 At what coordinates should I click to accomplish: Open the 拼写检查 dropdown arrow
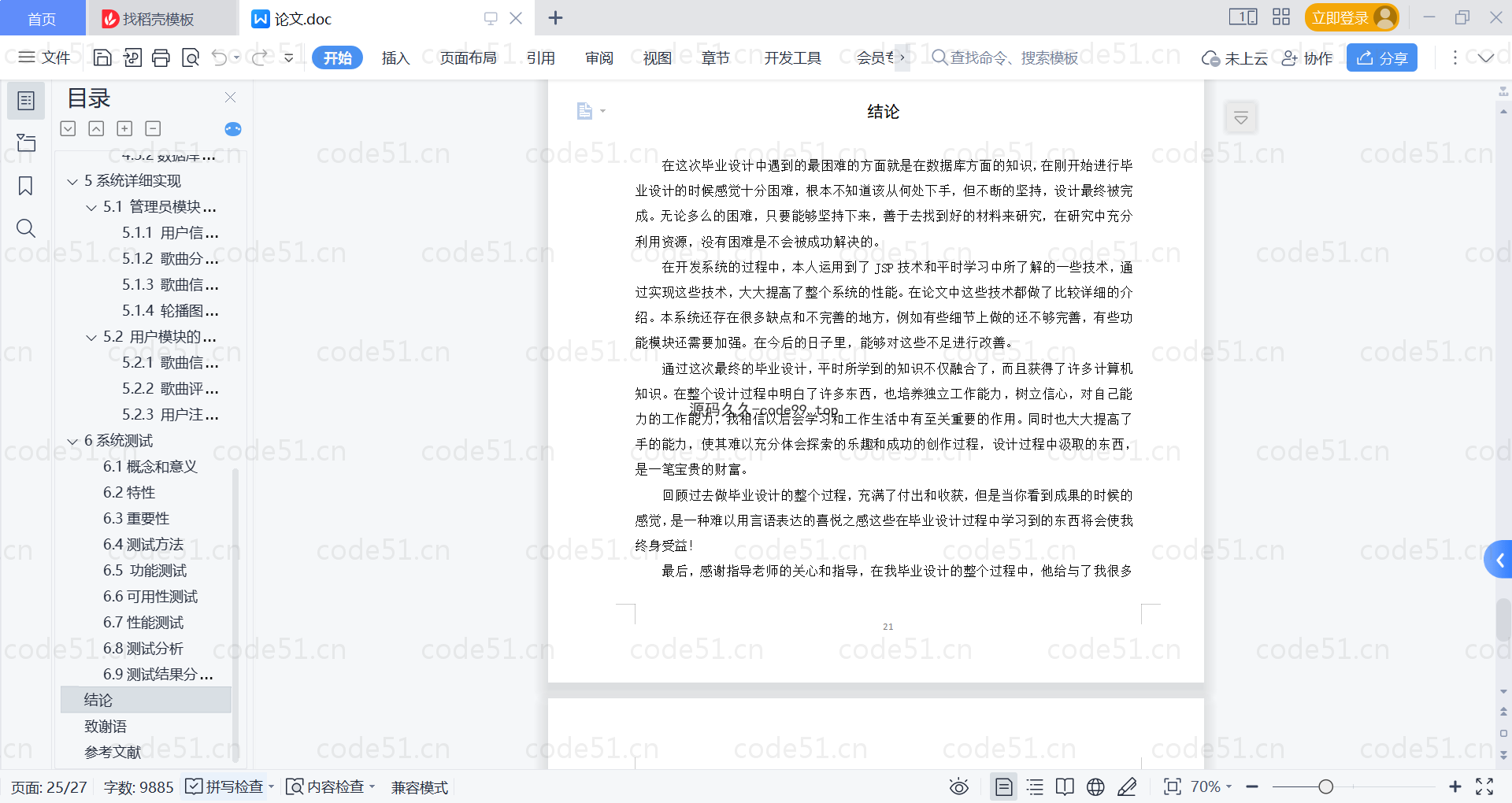tap(271, 786)
